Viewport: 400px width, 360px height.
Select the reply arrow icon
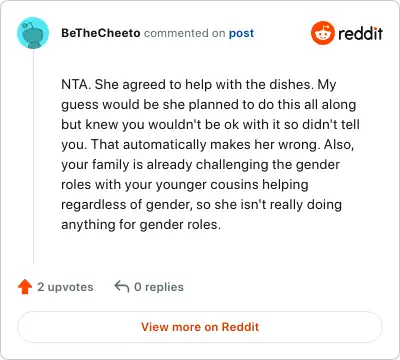click(122, 287)
